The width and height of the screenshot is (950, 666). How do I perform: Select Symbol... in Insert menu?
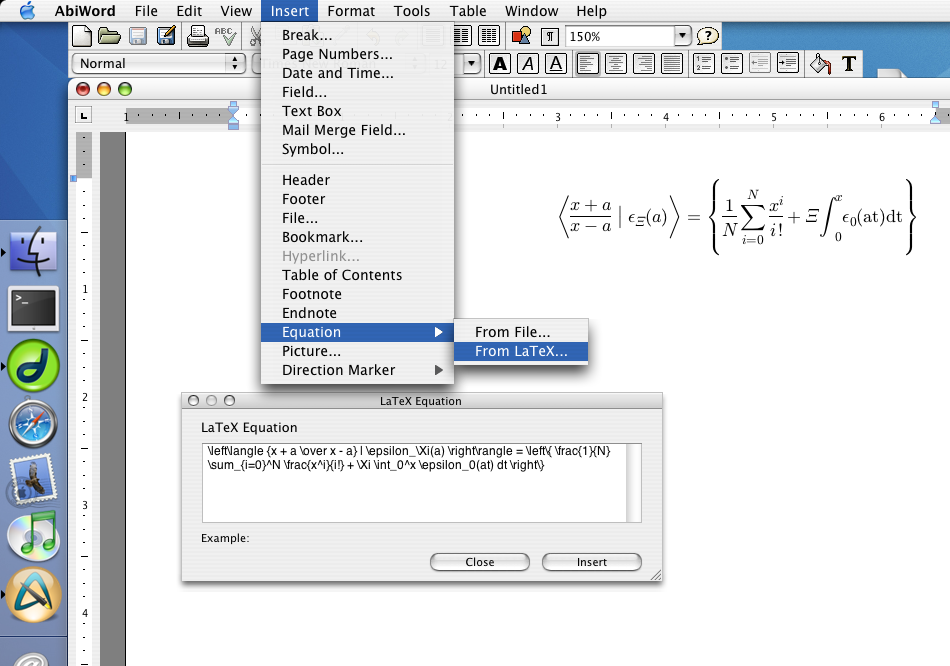(357, 149)
